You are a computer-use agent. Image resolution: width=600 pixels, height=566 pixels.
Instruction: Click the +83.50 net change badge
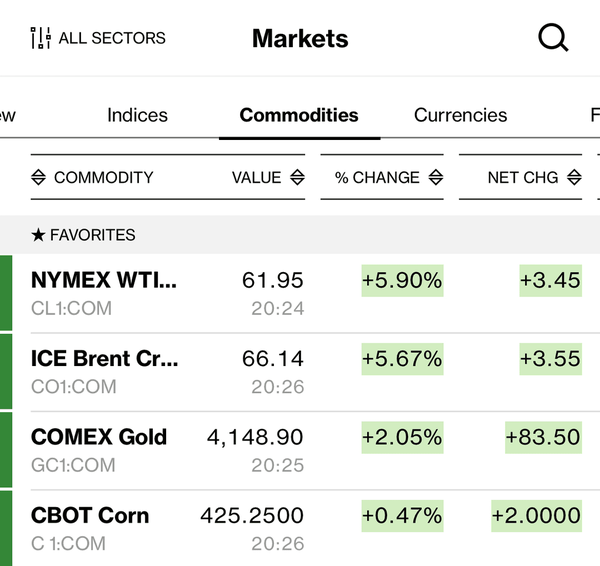pyautogui.click(x=544, y=437)
